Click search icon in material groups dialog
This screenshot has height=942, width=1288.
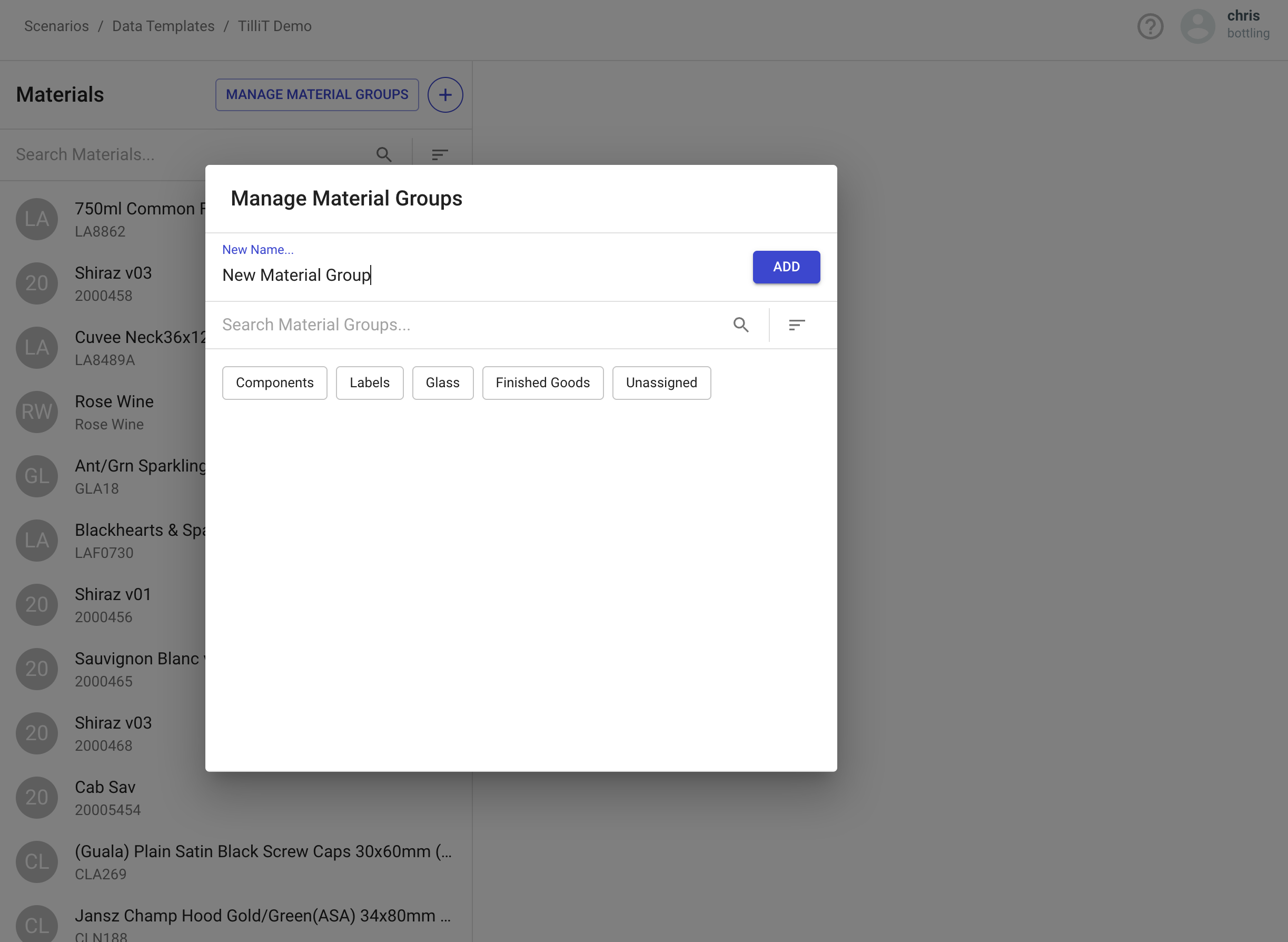[x=741, y=325]
